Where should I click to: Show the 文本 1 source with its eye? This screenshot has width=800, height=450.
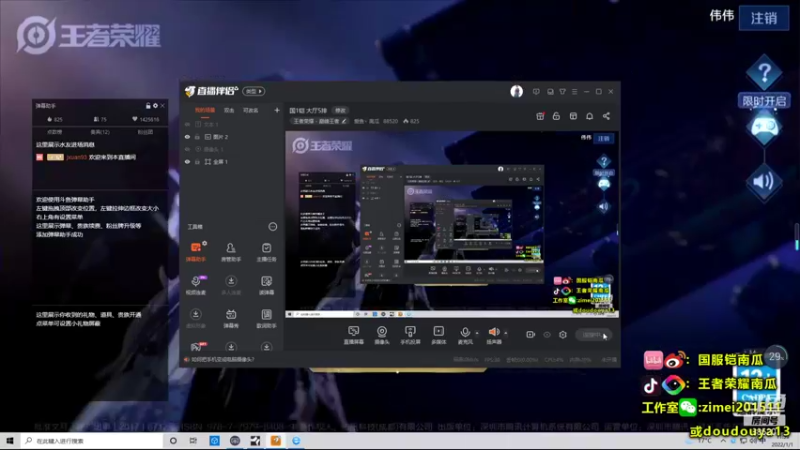pos(187,124)
